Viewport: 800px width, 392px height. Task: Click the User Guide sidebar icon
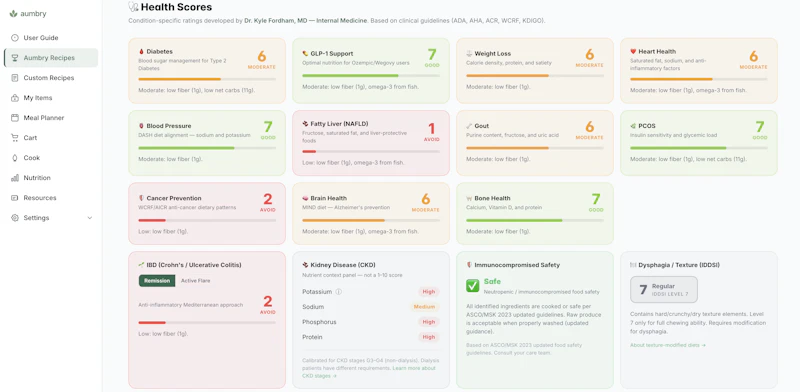pos(15,38)
